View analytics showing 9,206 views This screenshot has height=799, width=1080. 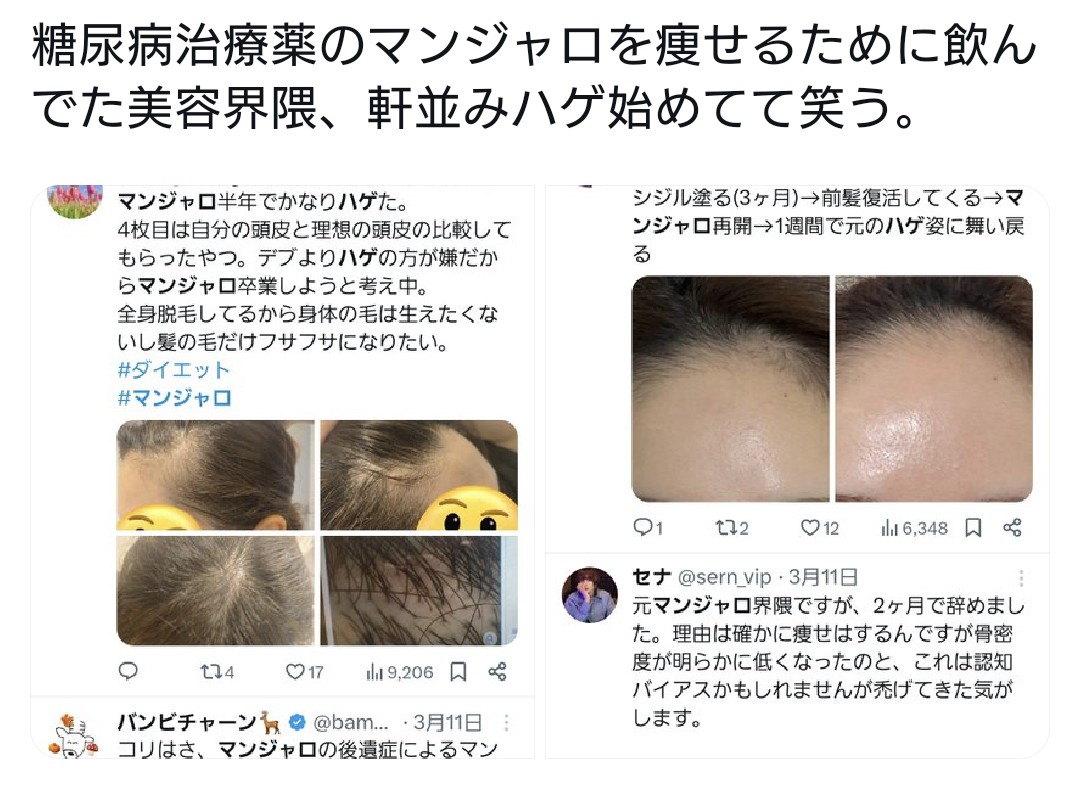point(399,672)
